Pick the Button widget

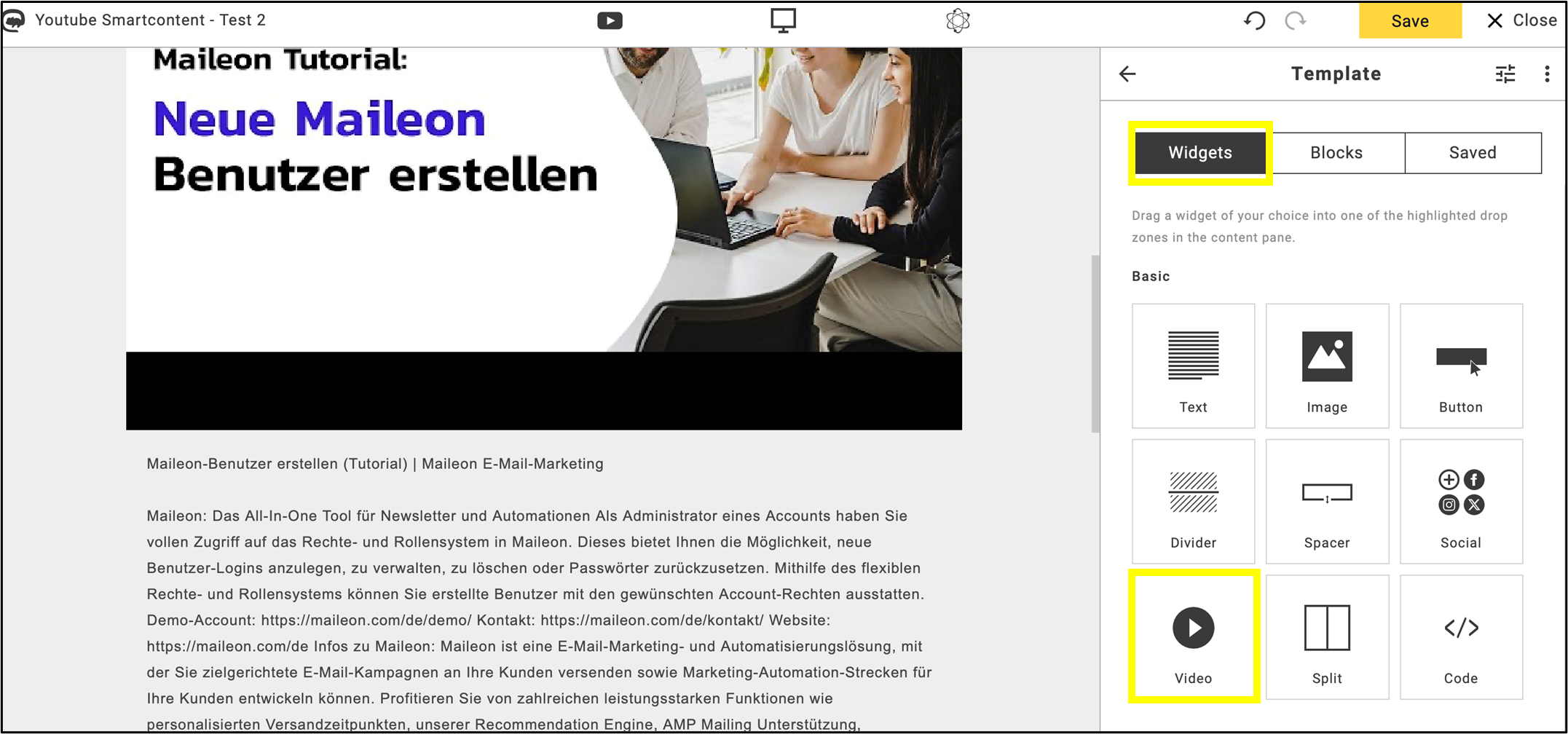pos(1461,366)
